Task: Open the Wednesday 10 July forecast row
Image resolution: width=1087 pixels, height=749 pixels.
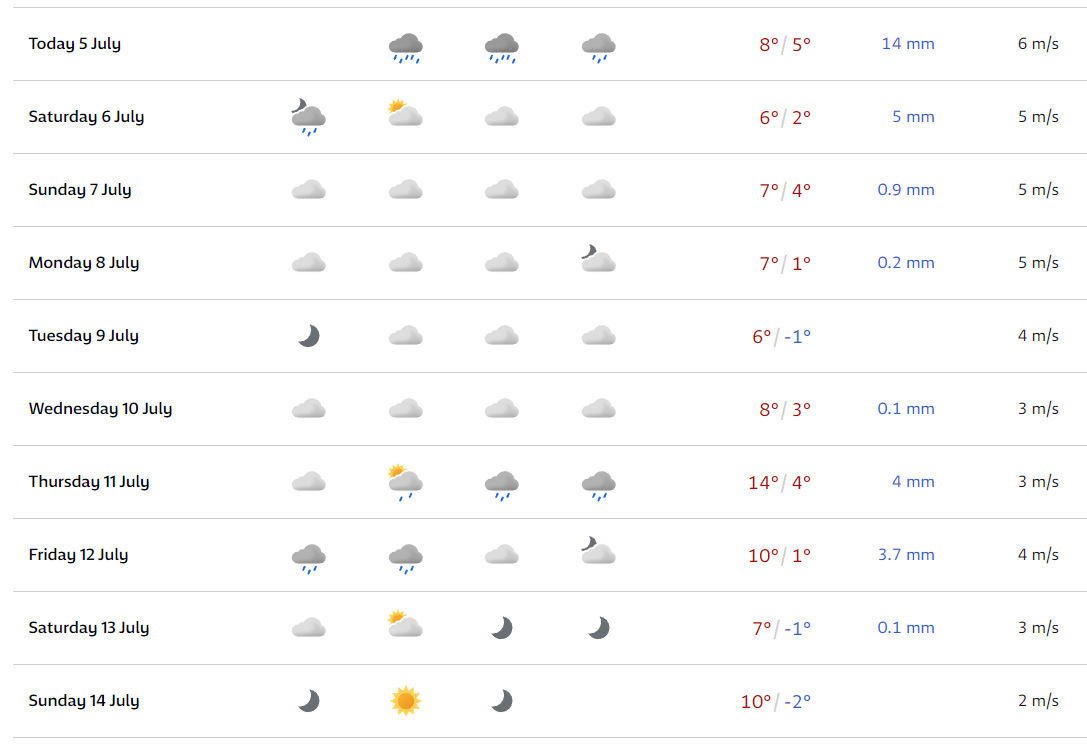Action: click(x=550, y=409)
